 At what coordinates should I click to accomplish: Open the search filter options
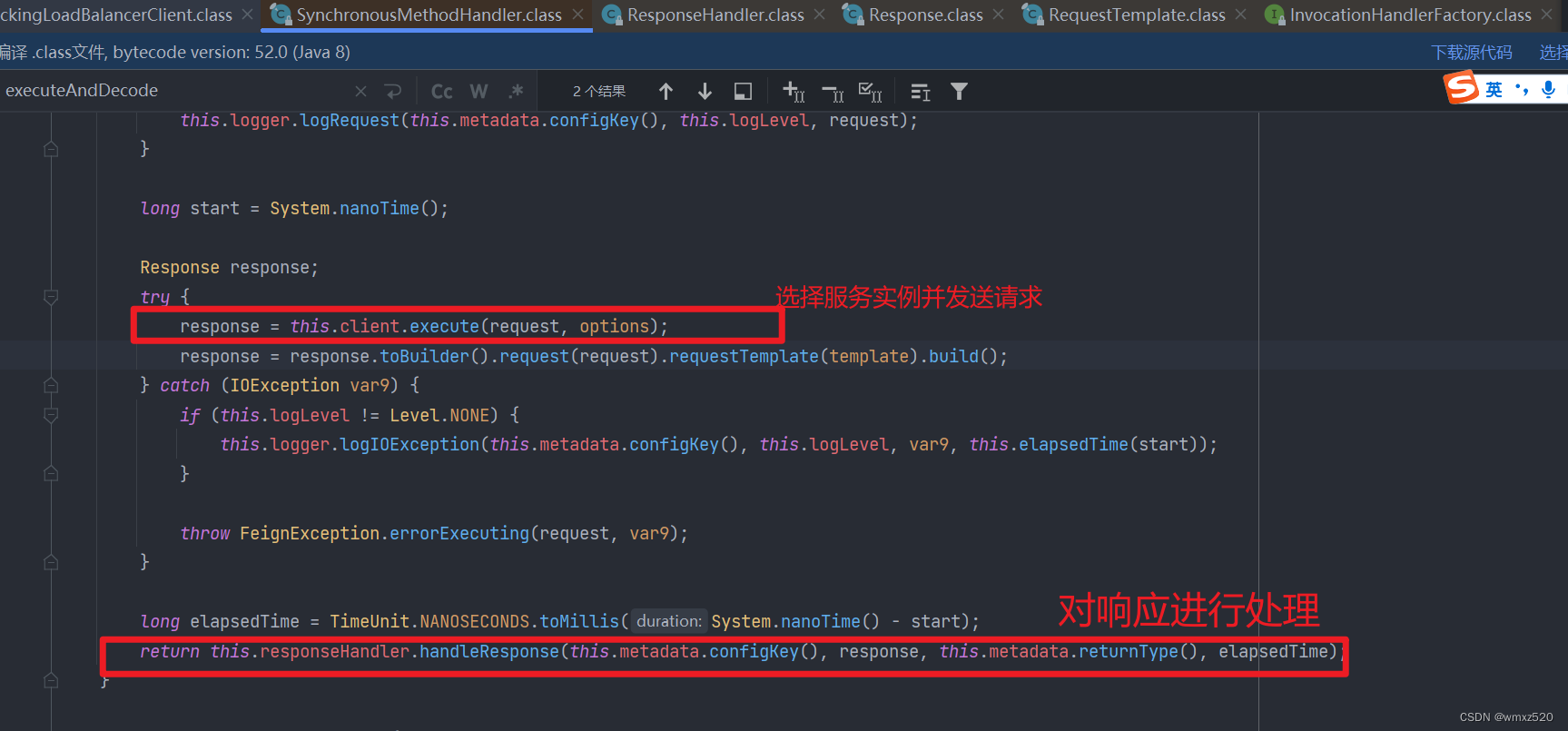tap(959, 92)
